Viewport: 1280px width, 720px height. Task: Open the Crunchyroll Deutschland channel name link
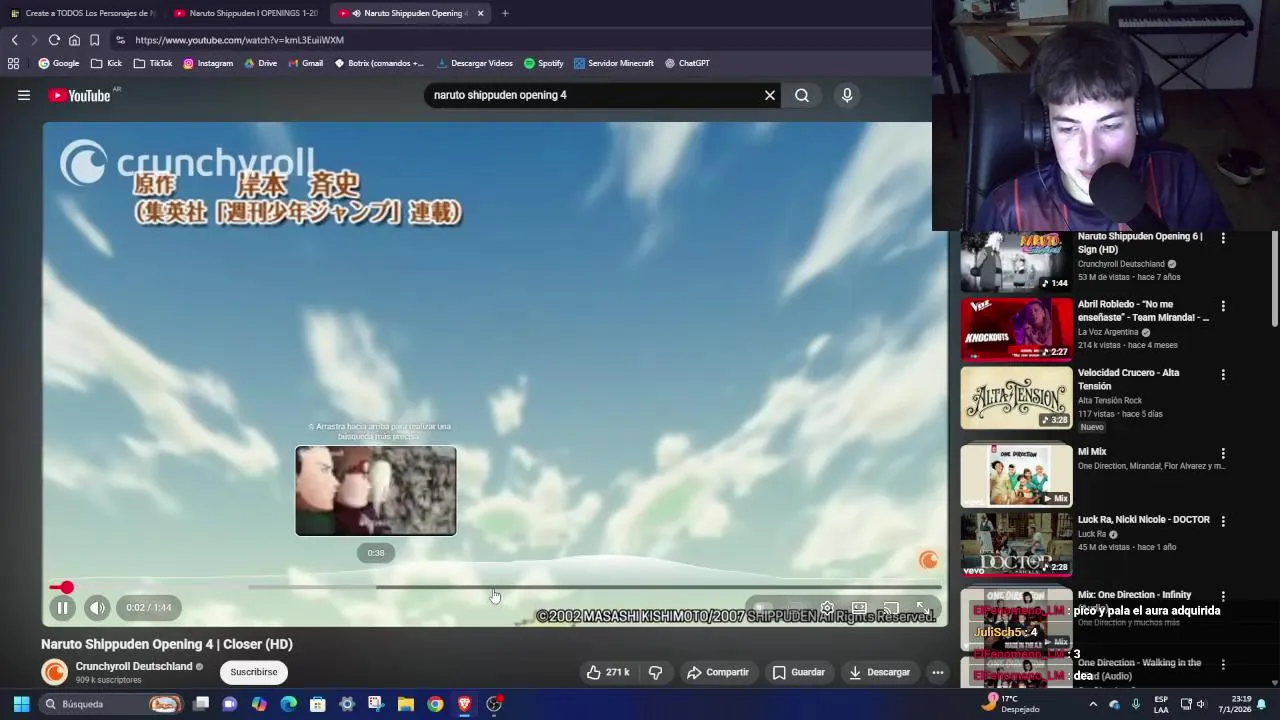coord(134,666)
